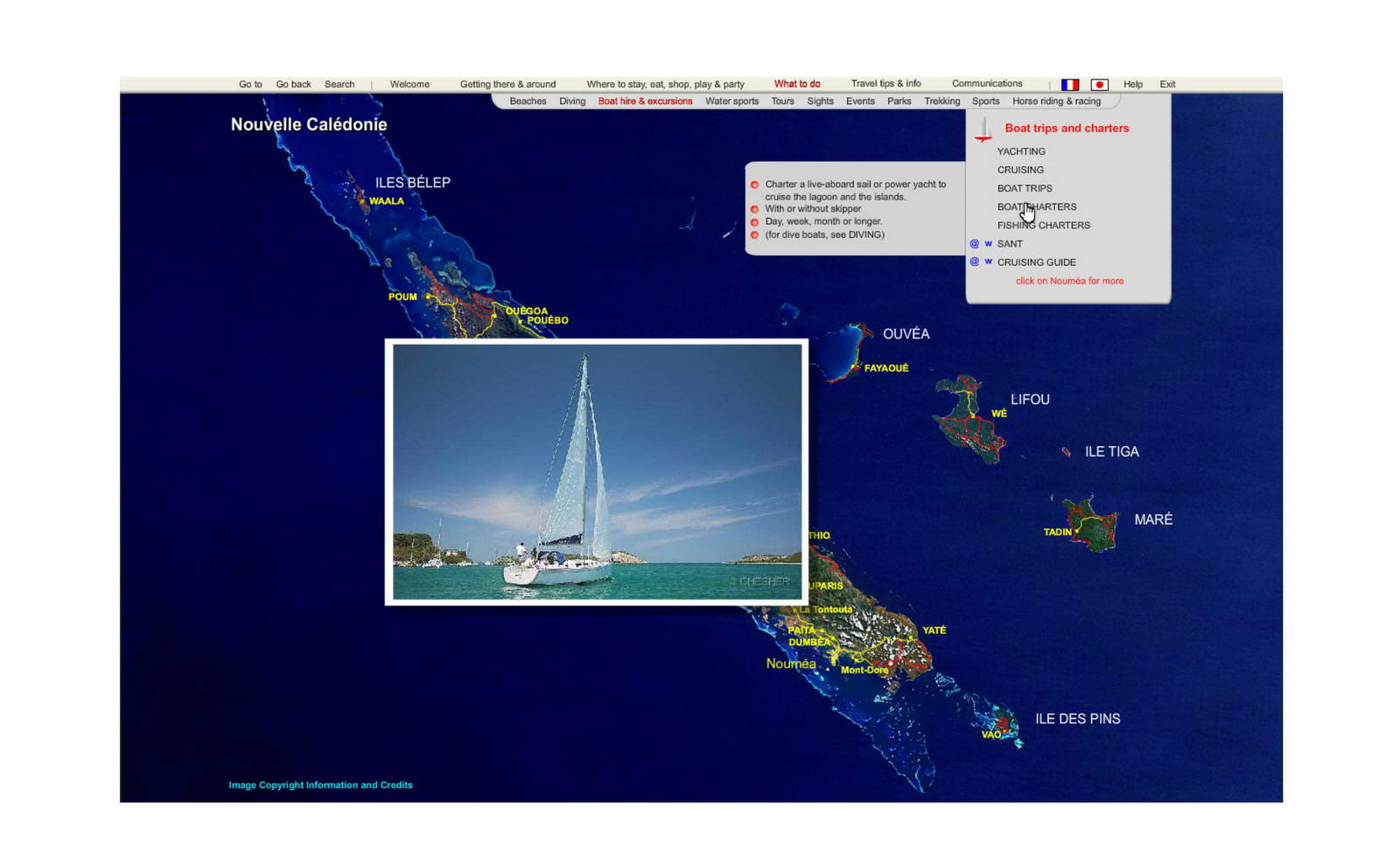Open the w website link for CRUISING GUIDE
The height and width of the screenshot is (845, 1400).
tap(987, 262)
